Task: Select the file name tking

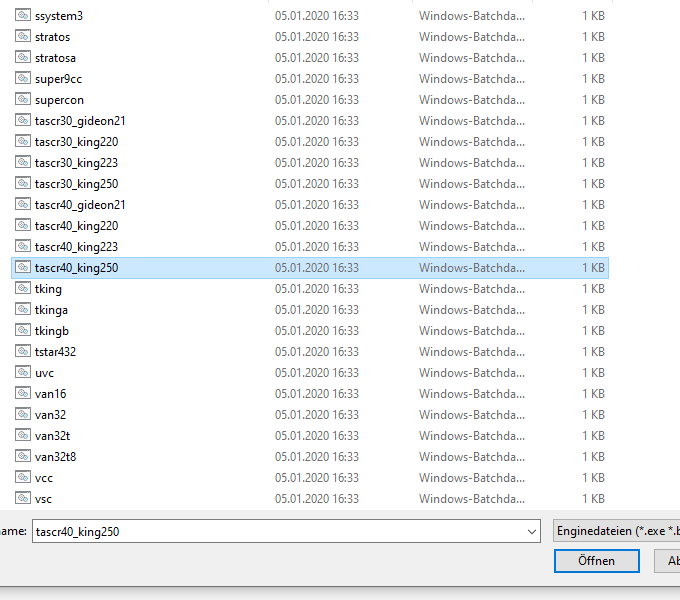Action: (x=48, y=289)
